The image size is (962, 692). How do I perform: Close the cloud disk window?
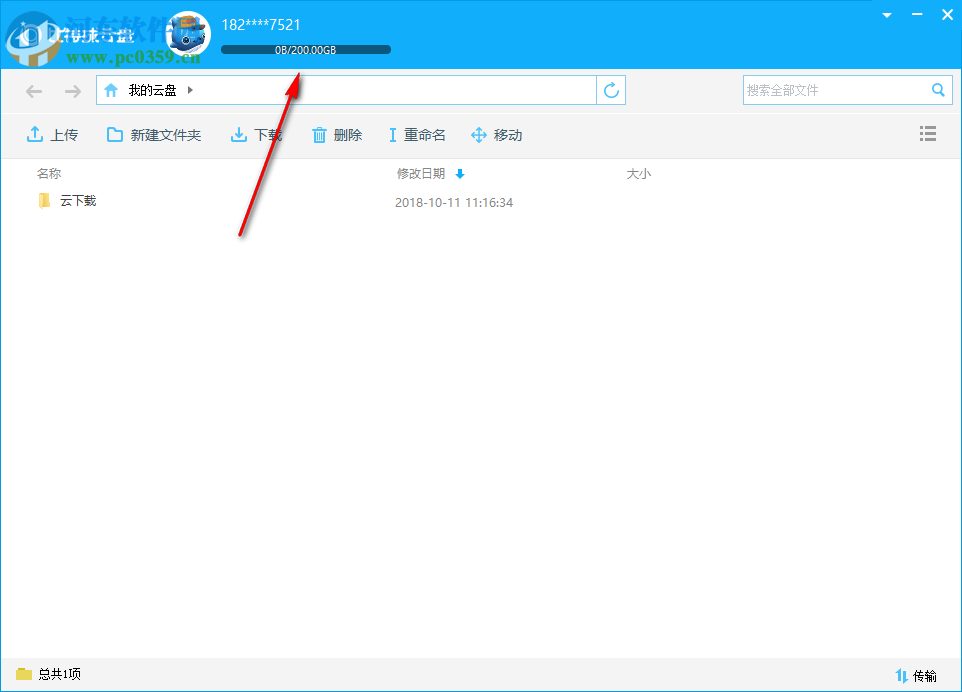pos(947,15)
